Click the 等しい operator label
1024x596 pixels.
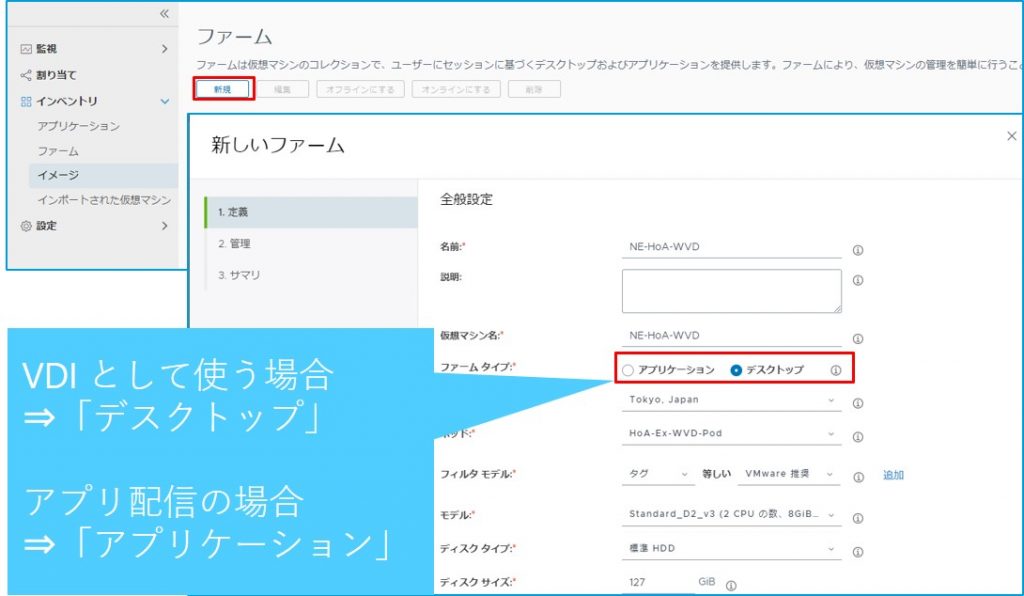tap(716, 474)
